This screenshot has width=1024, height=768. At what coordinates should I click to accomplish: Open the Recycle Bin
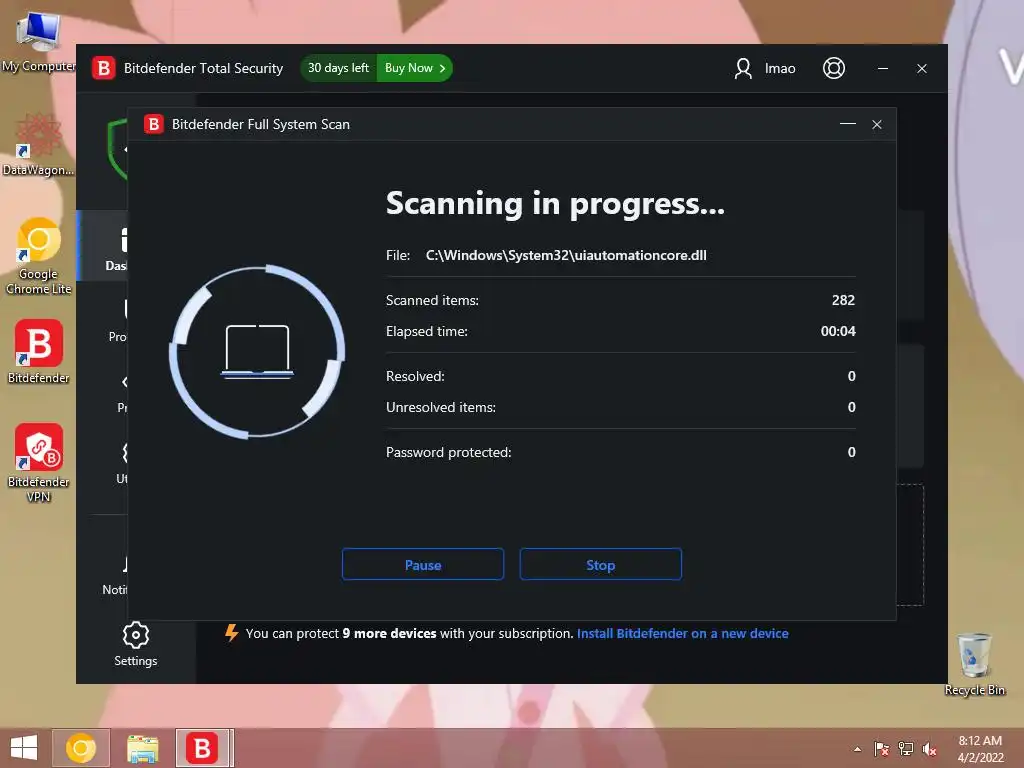point(974,664)
